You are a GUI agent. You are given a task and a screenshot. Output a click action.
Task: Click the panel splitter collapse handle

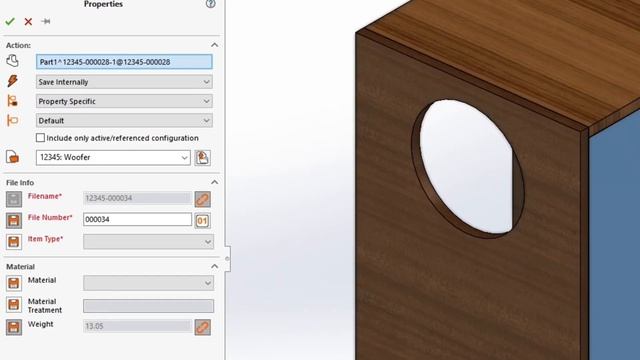[227, 258]
